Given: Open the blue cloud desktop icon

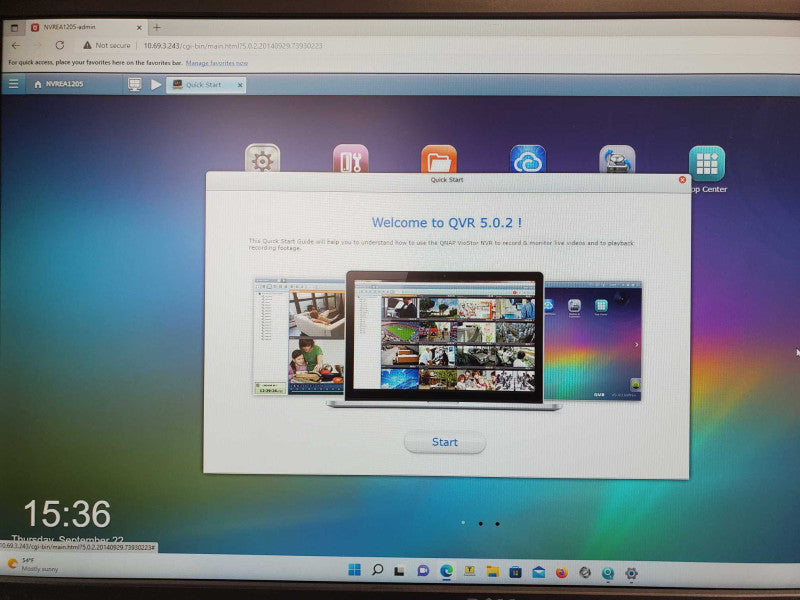Looking at the screenshot, I should click(x=528, y=159).
